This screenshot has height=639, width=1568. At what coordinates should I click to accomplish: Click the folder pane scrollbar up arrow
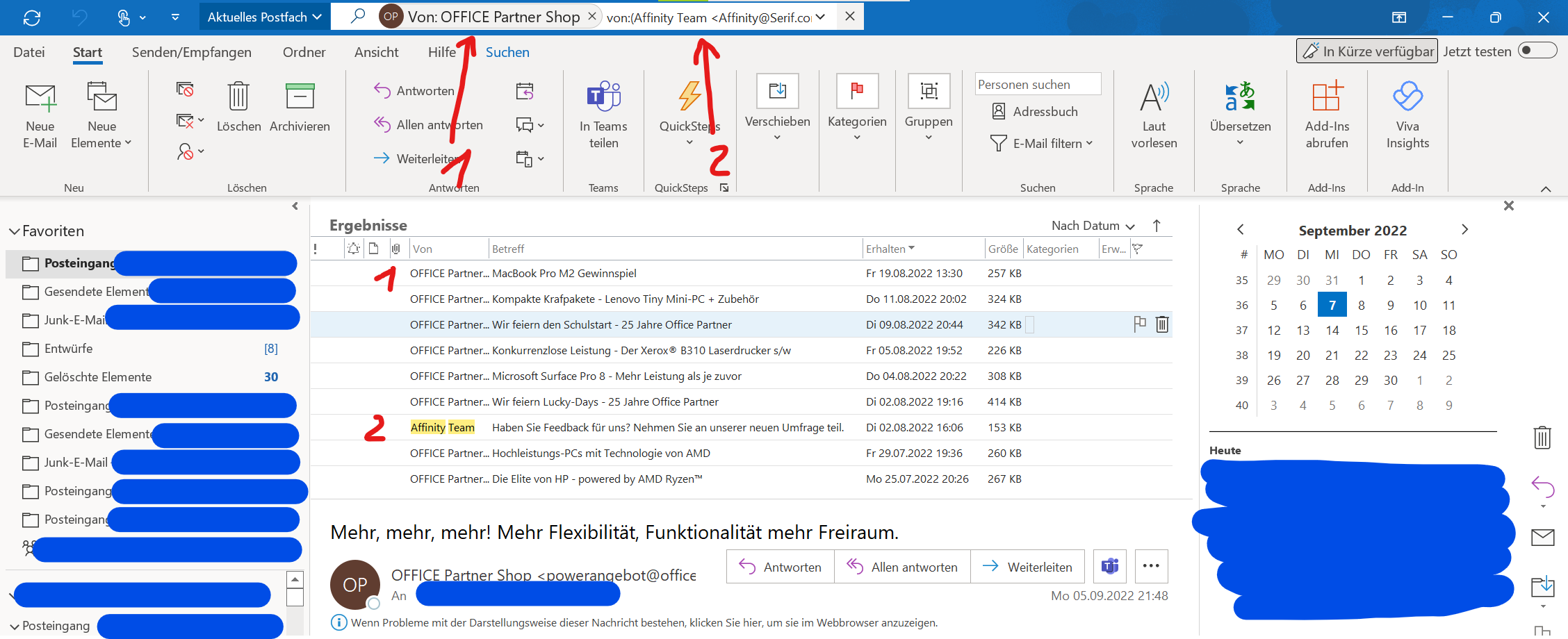295,579
